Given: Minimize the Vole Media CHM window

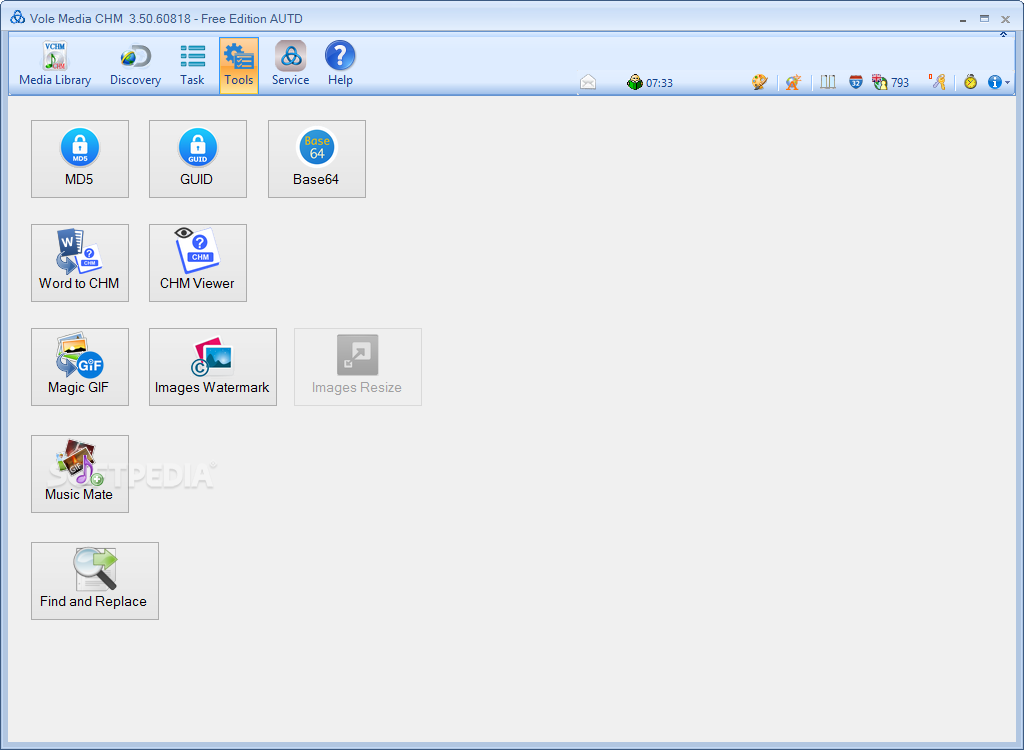Looking at the screenshot, I should click(963, 19).
